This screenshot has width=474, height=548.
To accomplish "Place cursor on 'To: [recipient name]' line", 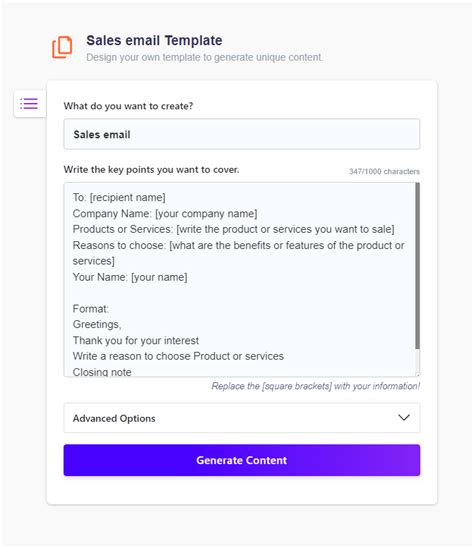I will (x=119, y=197).
